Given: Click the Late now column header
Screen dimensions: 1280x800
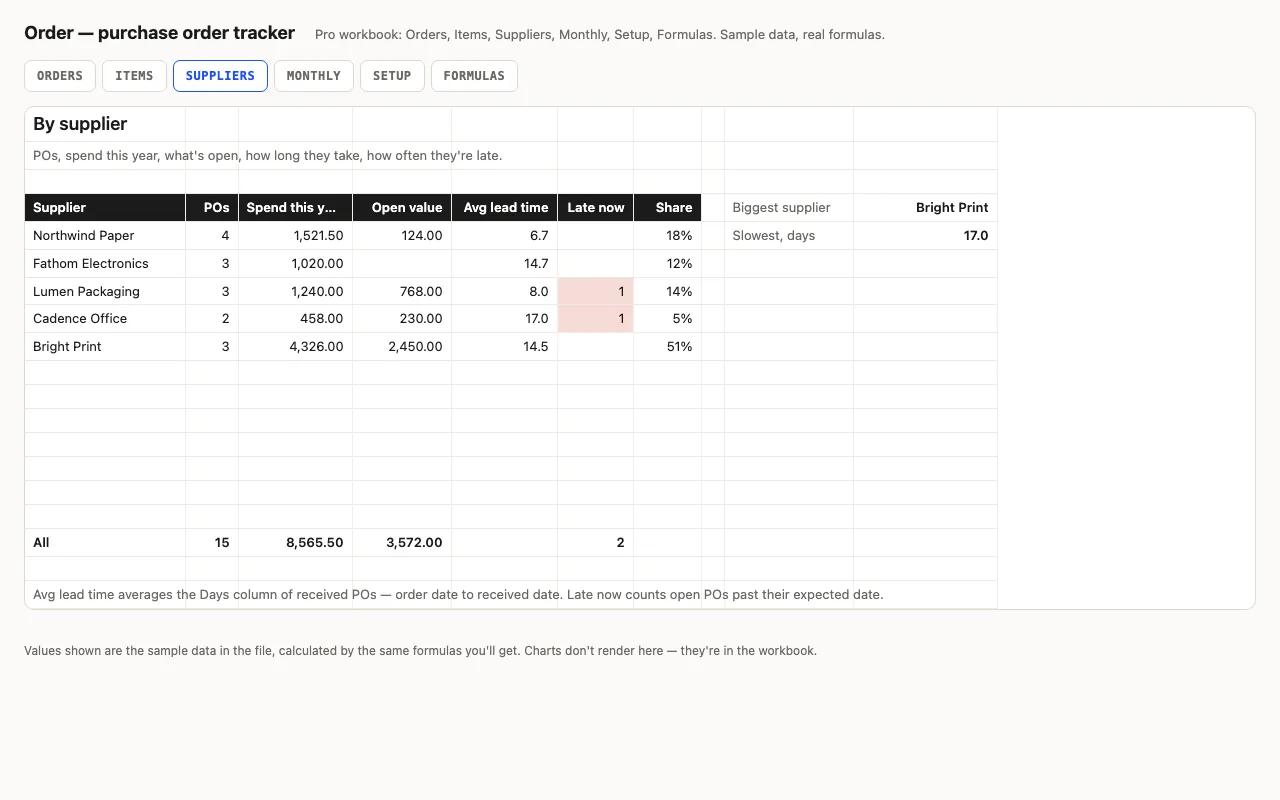Looking at the screenshot, I should click(x=595, y=208).
